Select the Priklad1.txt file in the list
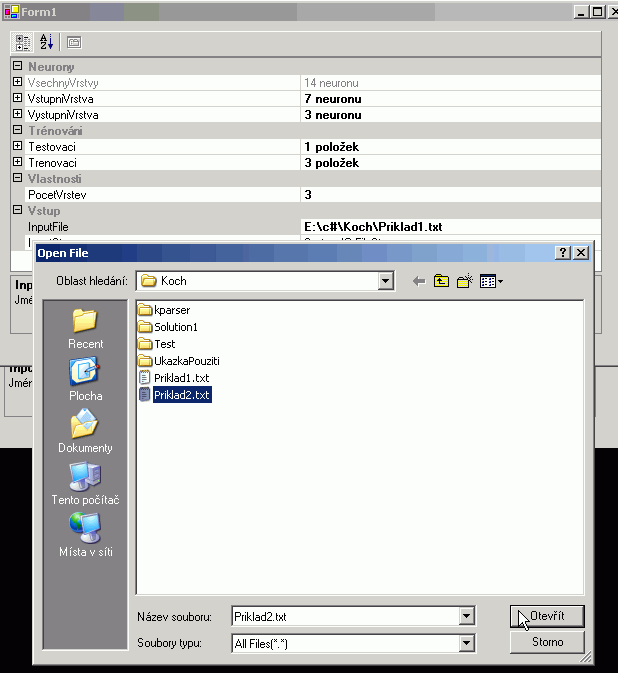Screen dimensions: 618x673 tap(181, 378)
